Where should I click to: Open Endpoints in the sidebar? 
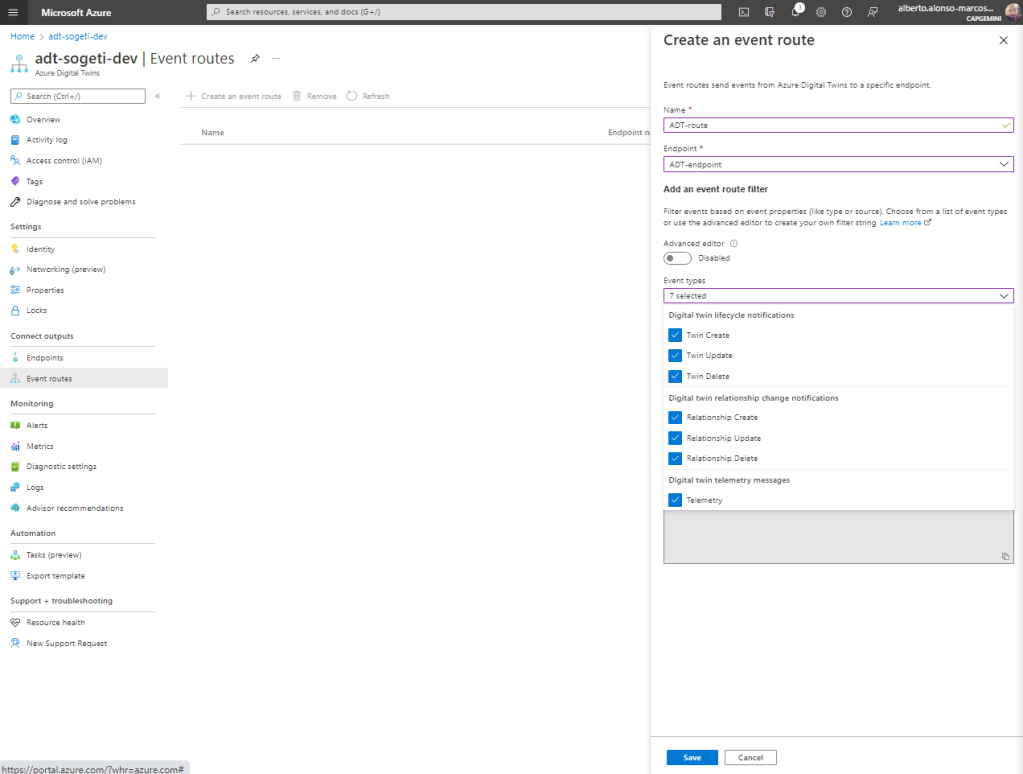pos(44,358)
